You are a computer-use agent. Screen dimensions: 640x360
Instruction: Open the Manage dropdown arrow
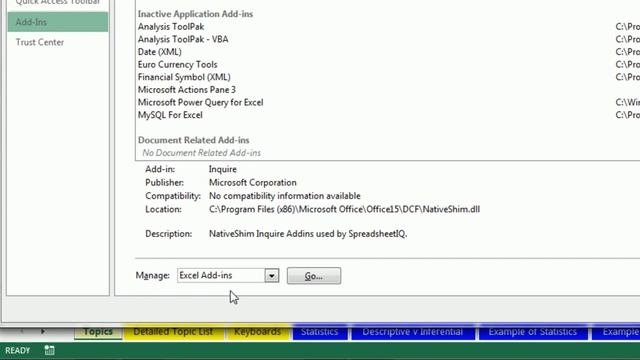(271, 276)
